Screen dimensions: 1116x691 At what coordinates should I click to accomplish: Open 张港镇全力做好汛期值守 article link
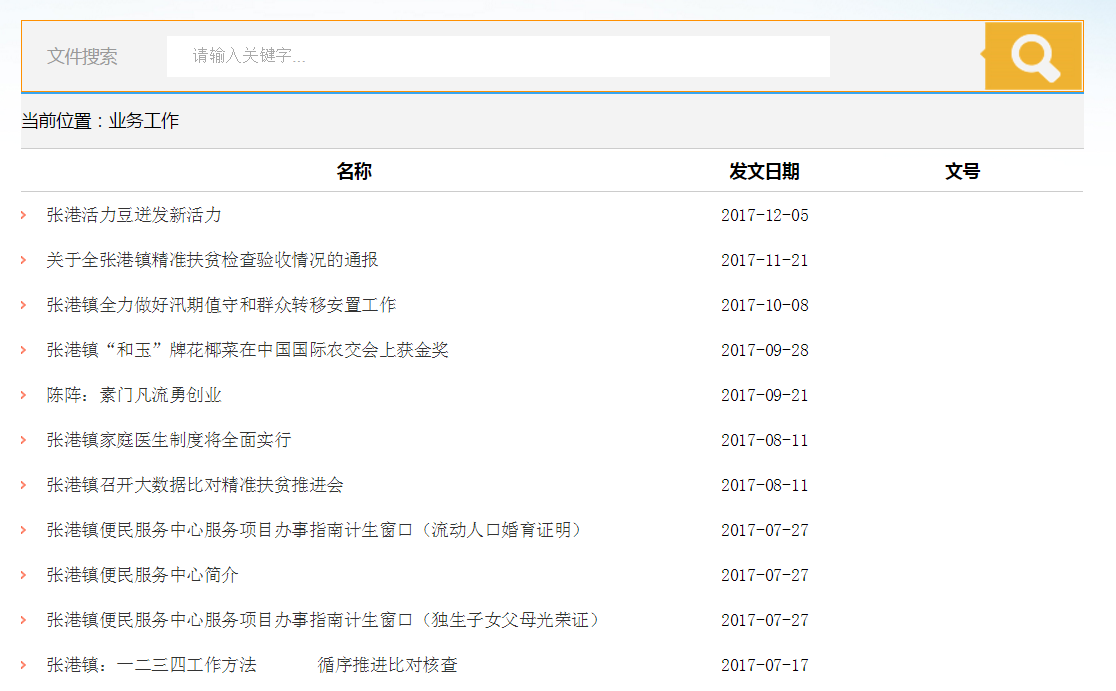tap(221, 305)
